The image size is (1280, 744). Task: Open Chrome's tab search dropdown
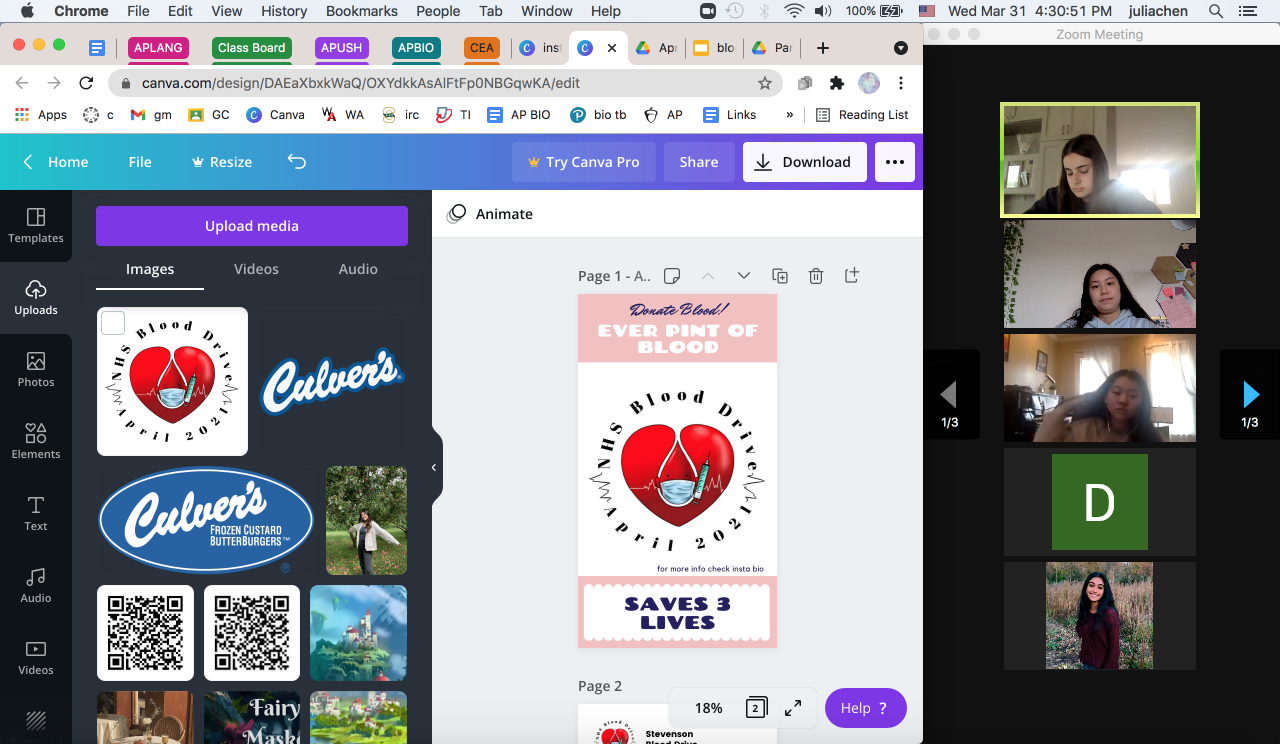pyautogui.click(x=901, y=48)
